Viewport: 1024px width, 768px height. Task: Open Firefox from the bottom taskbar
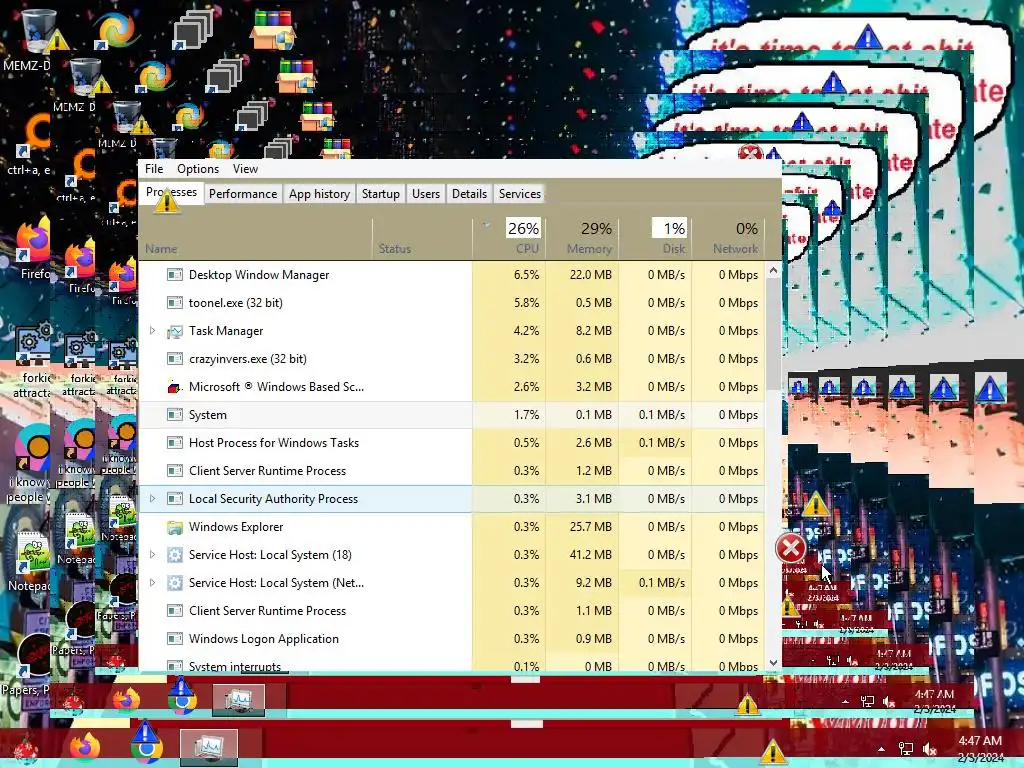[85, 748]
